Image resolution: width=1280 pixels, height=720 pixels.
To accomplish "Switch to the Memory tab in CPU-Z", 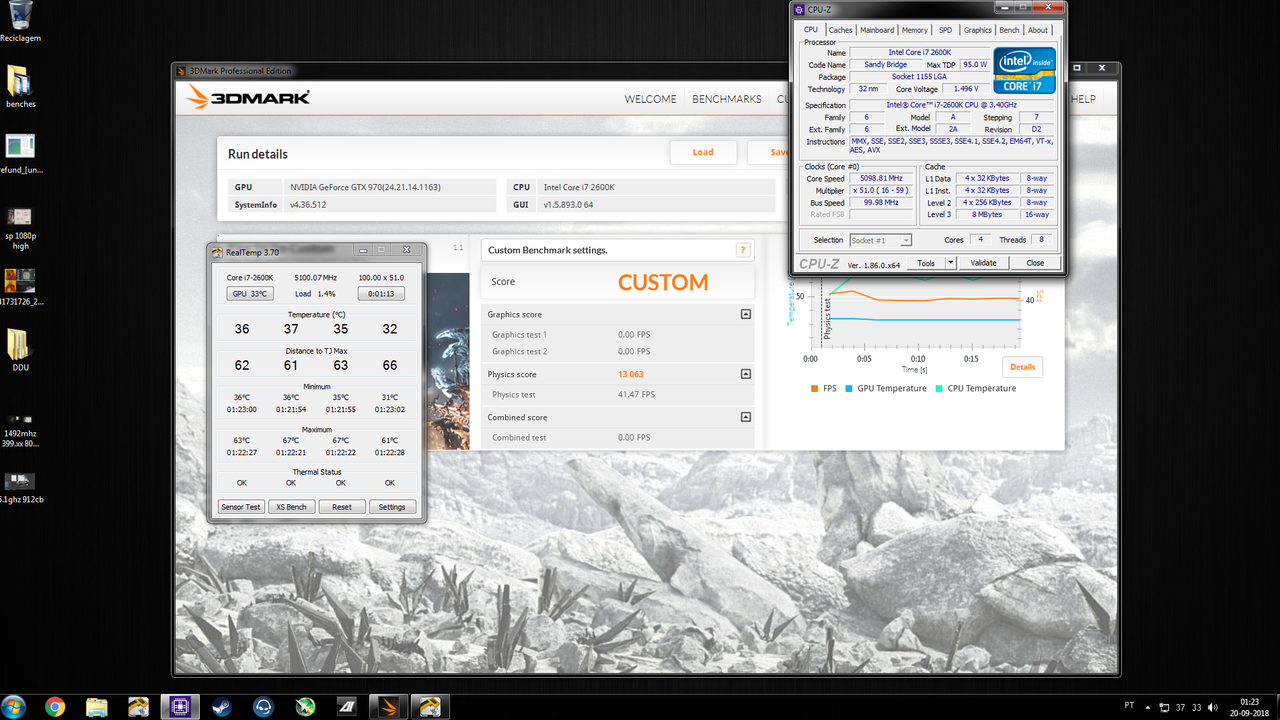I will pyautogui.click(x=914, y=30).
